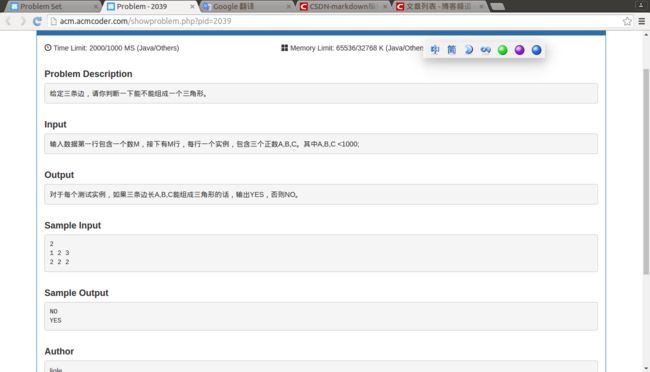
Task: Open the Google 翻译 tab
Action: click(x=247, y=7)
